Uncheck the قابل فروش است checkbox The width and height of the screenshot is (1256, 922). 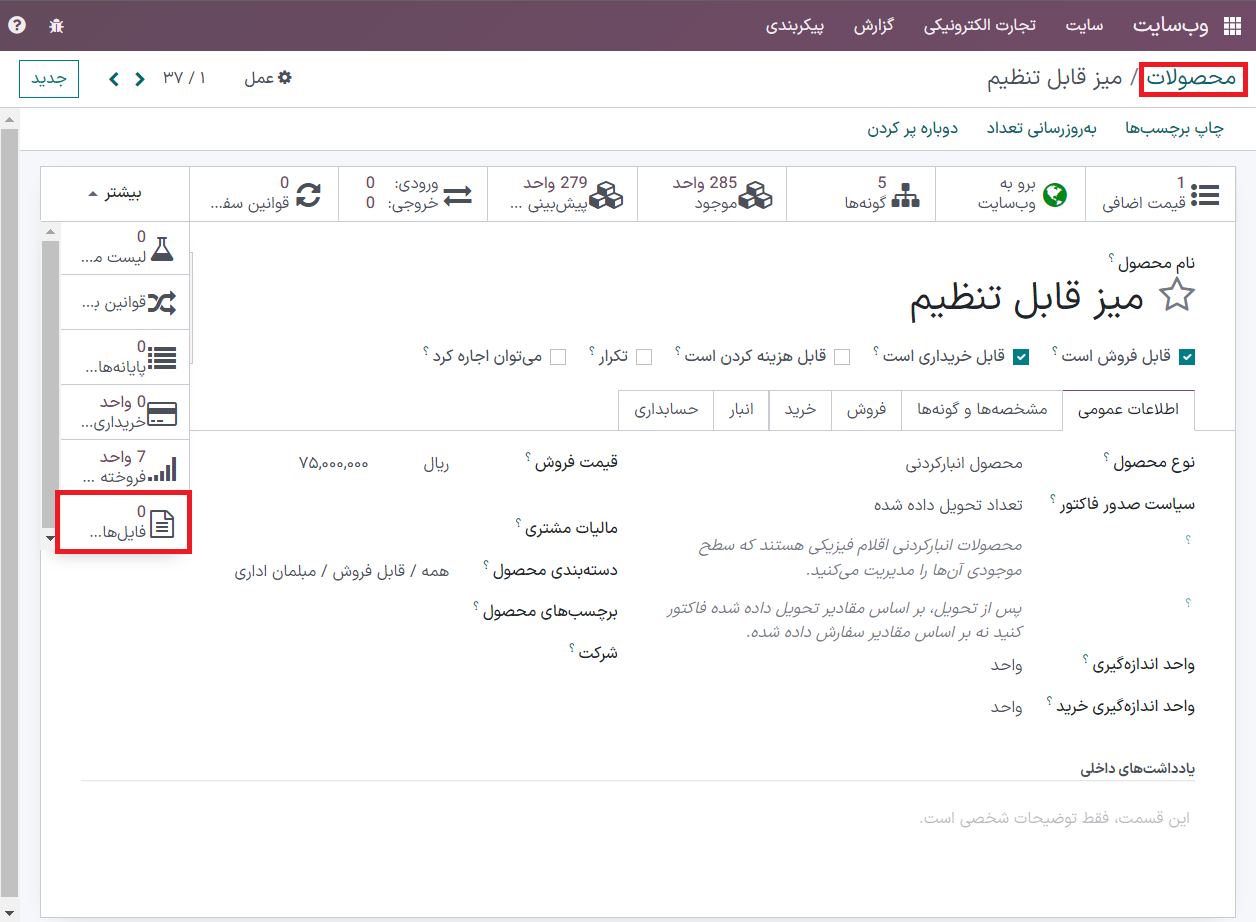click(1187, 357)
